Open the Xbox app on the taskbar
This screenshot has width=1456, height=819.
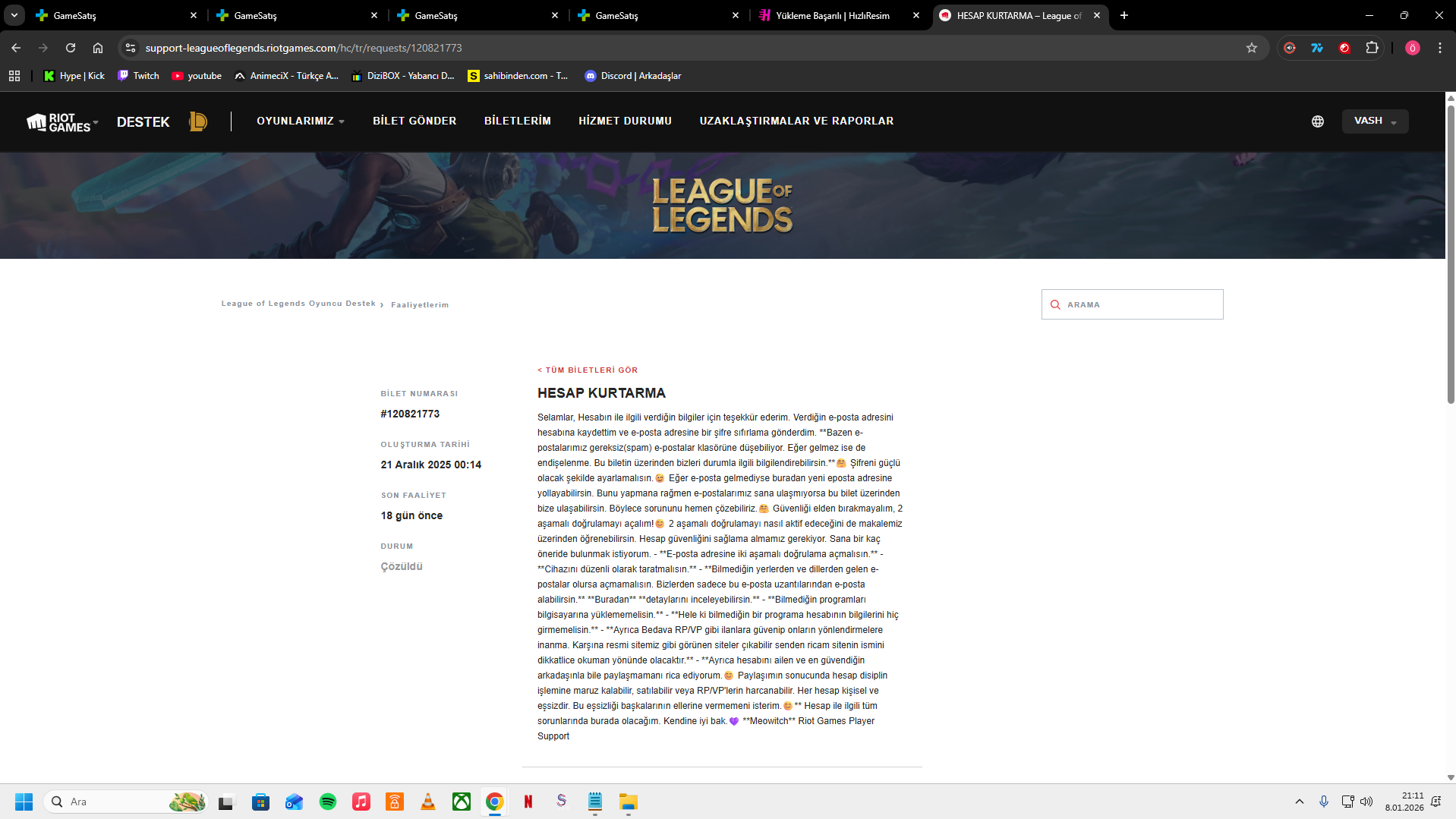[x=462, y=802]
